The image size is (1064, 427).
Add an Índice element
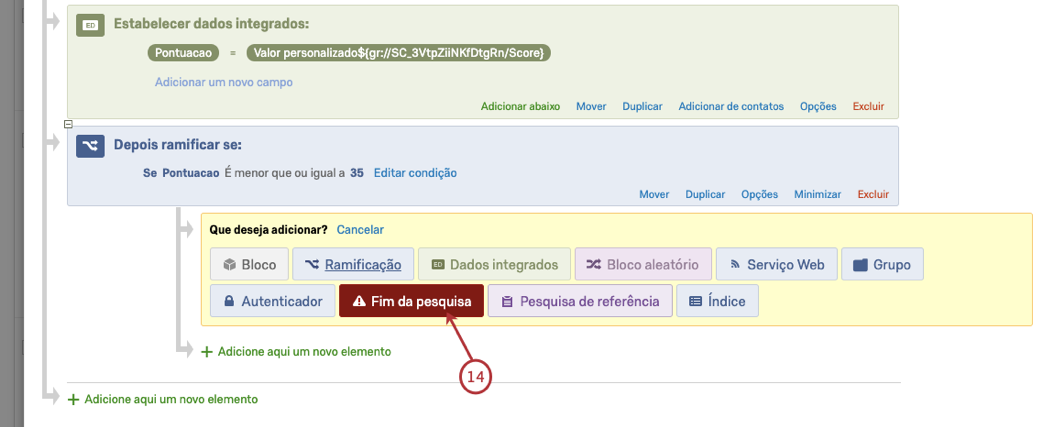point(717,301)
